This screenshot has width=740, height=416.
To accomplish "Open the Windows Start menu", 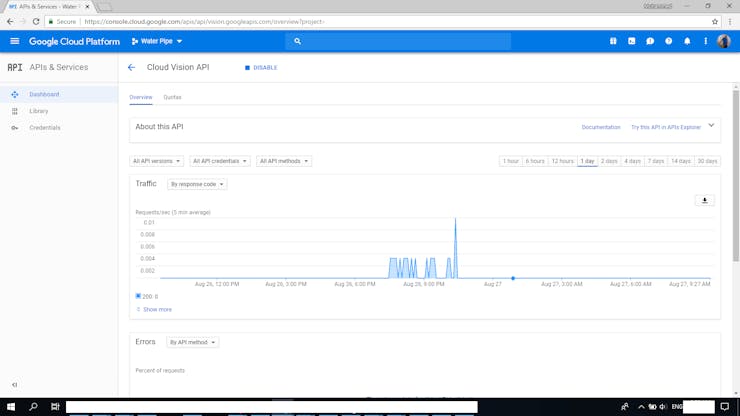I will click(x=11, y=407).
